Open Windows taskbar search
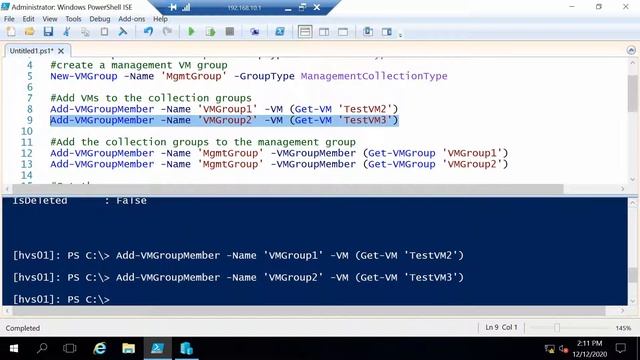This screenshot has width=640, height=360. click(42, 349)
